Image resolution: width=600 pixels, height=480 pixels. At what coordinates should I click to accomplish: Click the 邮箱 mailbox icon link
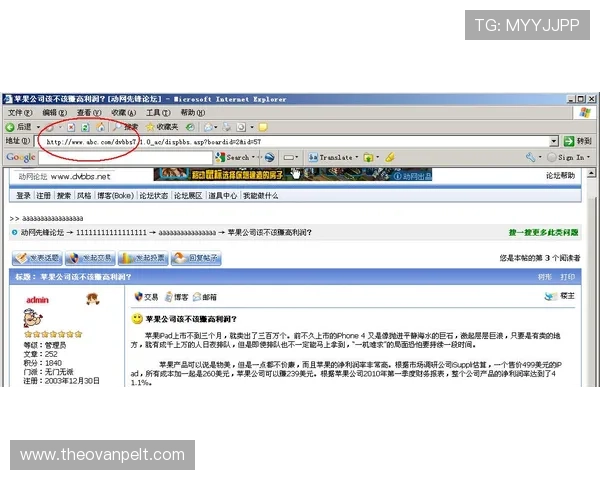point(205,297)
